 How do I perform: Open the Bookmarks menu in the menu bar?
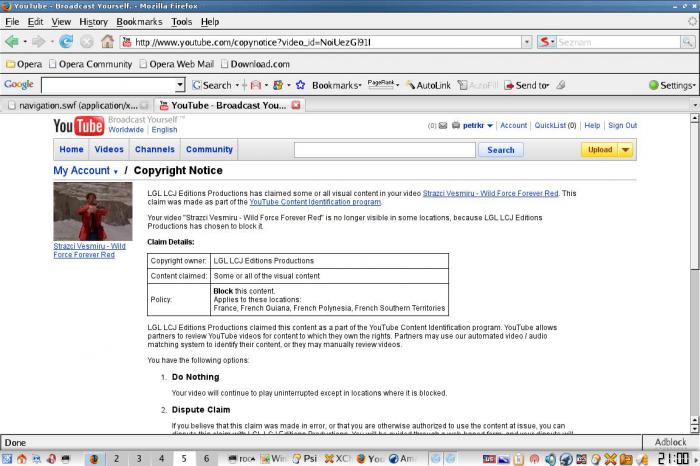[139, 22]
